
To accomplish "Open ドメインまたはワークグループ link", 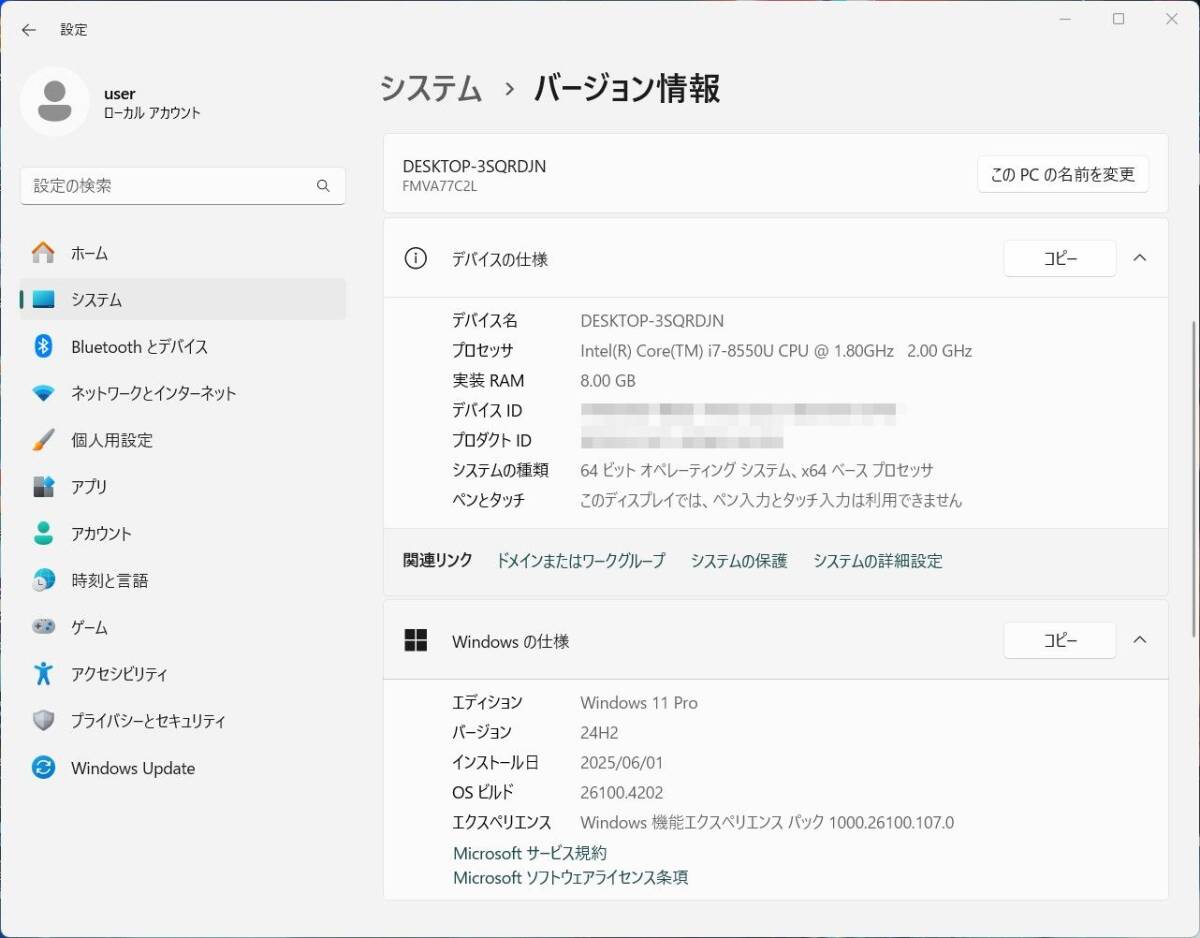I will (x=581, y=561).
